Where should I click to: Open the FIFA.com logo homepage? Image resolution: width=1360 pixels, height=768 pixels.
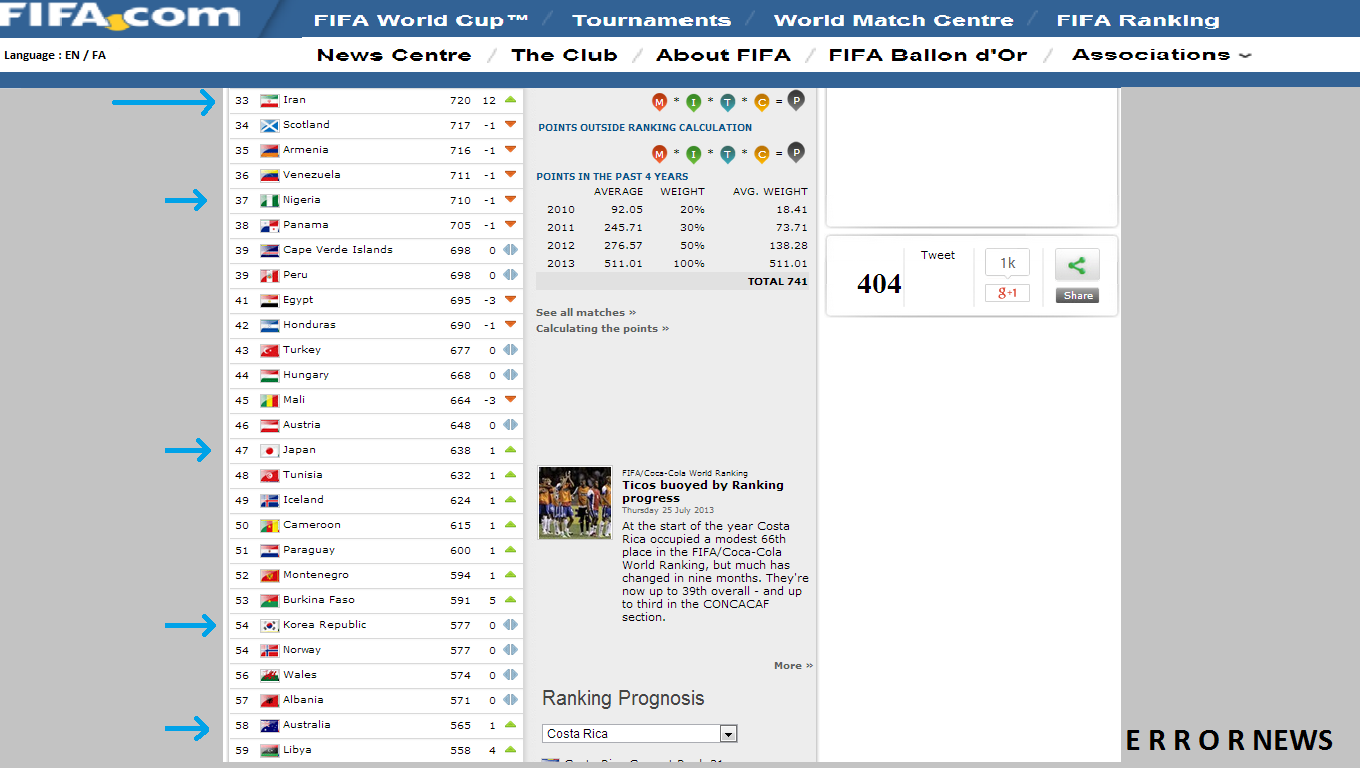tap(120, 16)
